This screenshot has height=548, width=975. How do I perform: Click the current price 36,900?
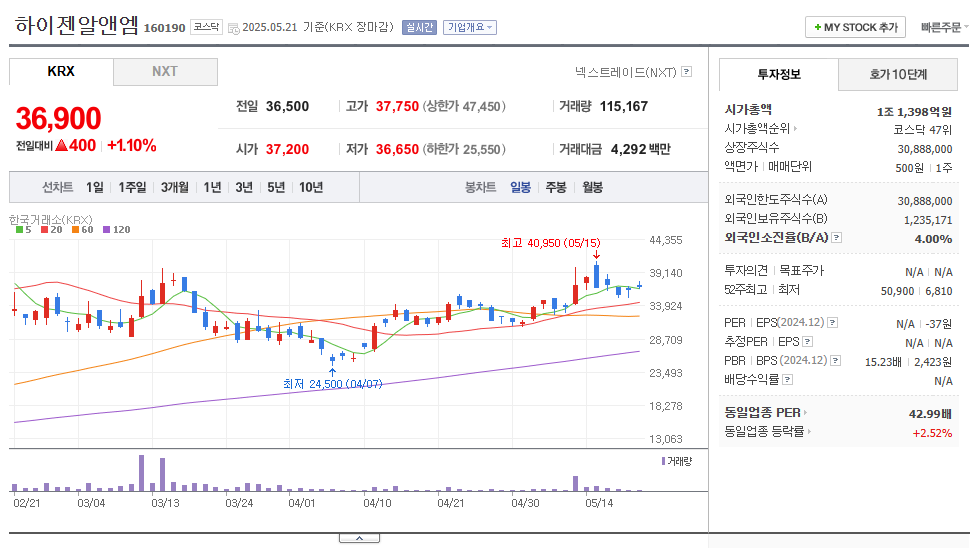pos(58,118)
